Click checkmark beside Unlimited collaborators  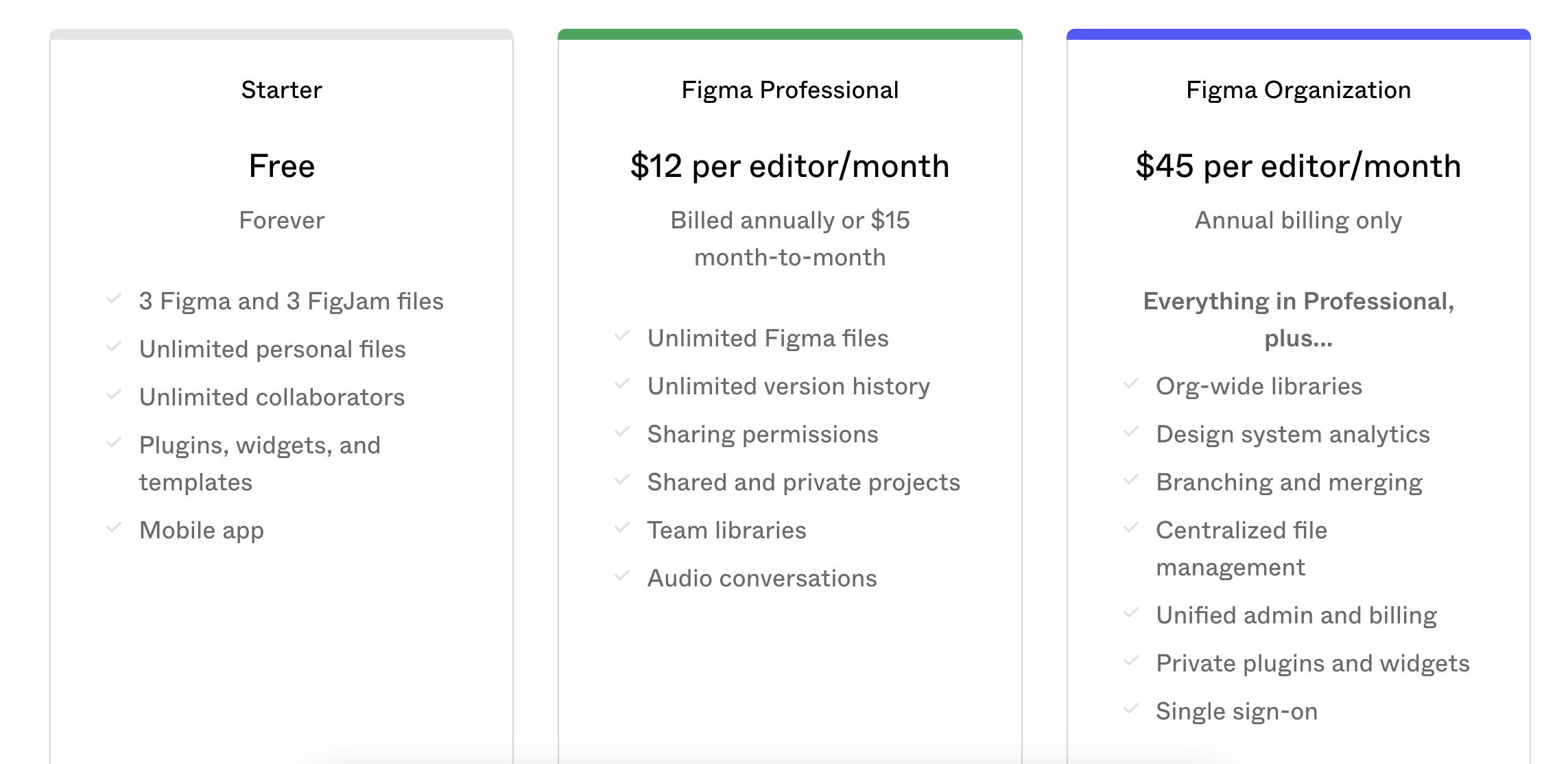(x=114, y=395)
